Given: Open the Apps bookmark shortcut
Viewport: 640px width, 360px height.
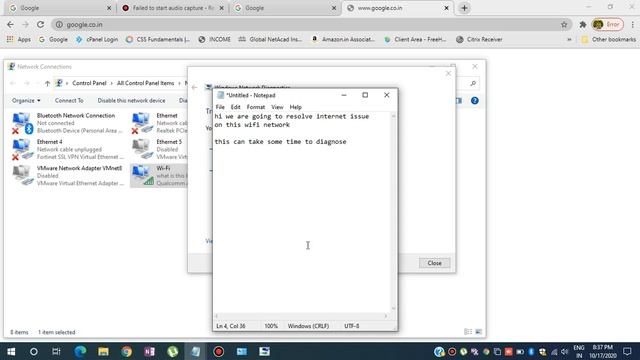Looking at the screenshot, I should (19, 39).
